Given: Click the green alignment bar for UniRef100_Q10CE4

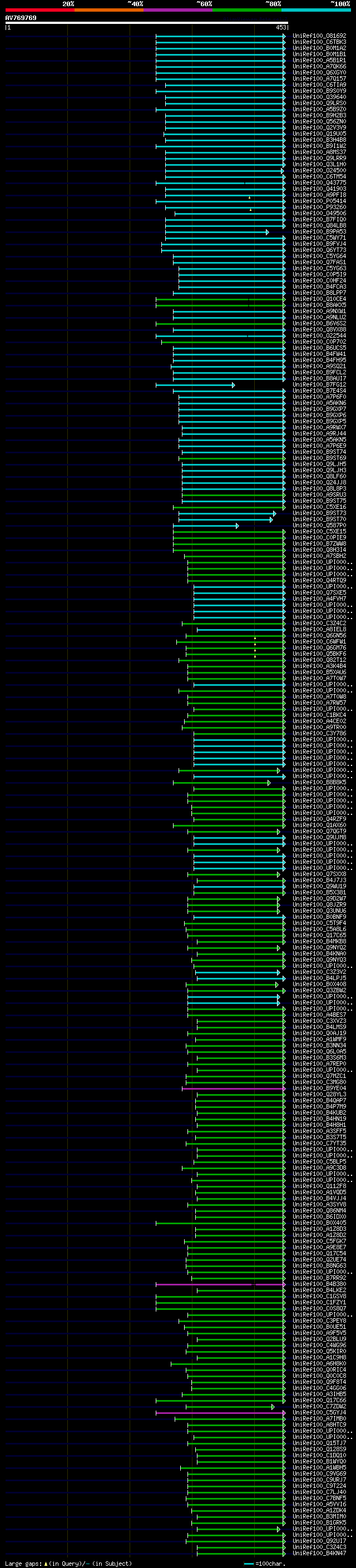Looking at the screenshot, I should click(x=220, y=299).
